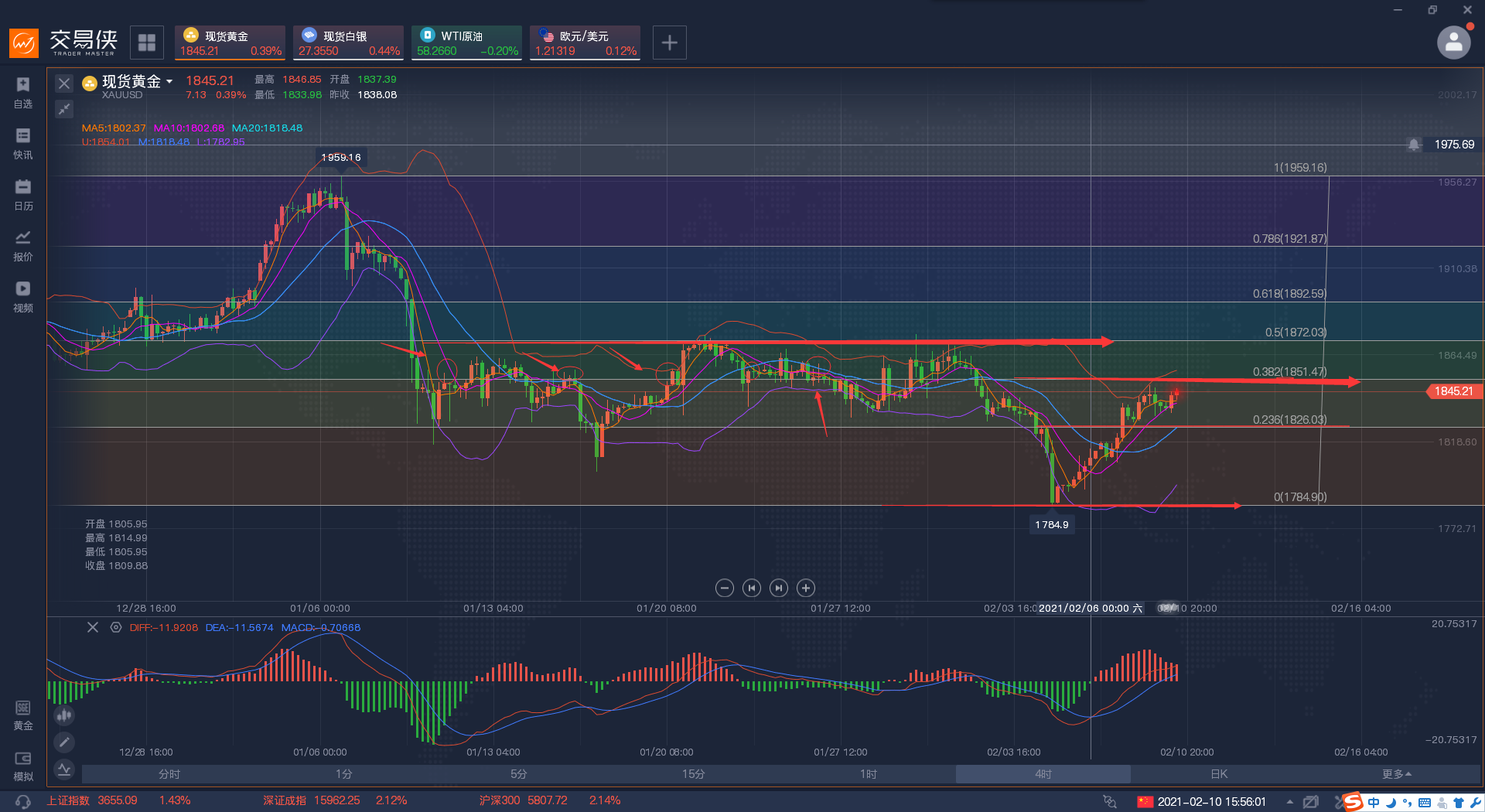Click the Sogou input method S icon
Screen dimensions: 1485x812
(1351, 802)
